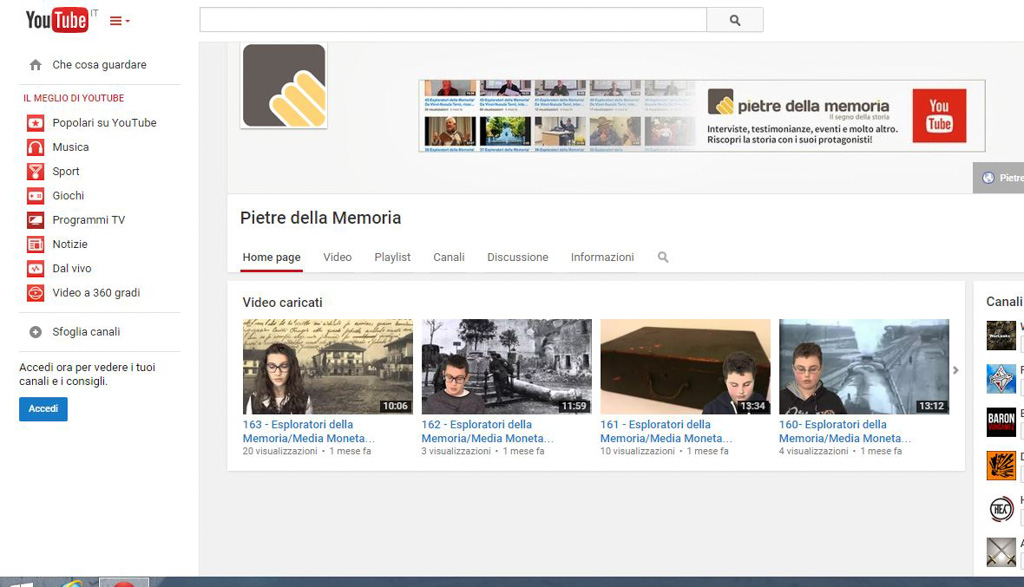Open the Sport category
The width and height of the screenshot is (1024, 587).
pyautogui.click(x=66, y=172)
